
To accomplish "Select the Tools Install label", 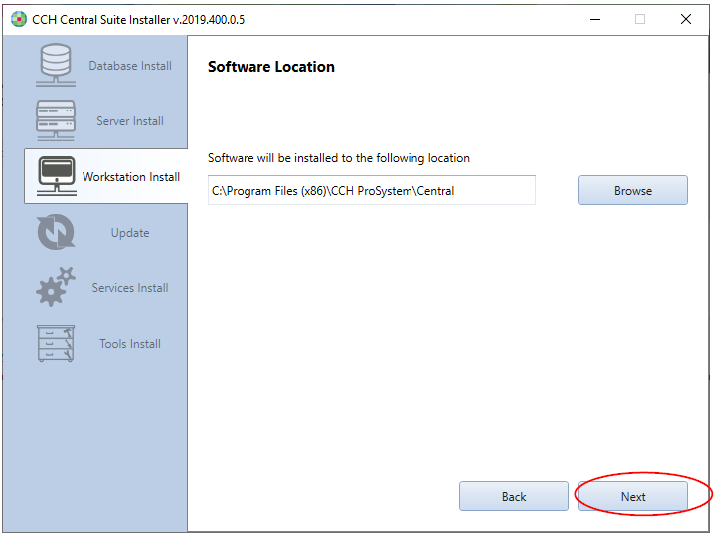I will pyautogui.click(x=130, y=344).
